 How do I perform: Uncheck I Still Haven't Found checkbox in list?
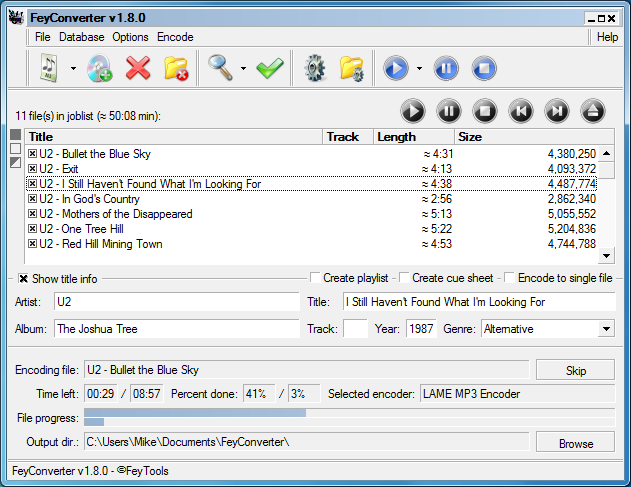[33, 184]
